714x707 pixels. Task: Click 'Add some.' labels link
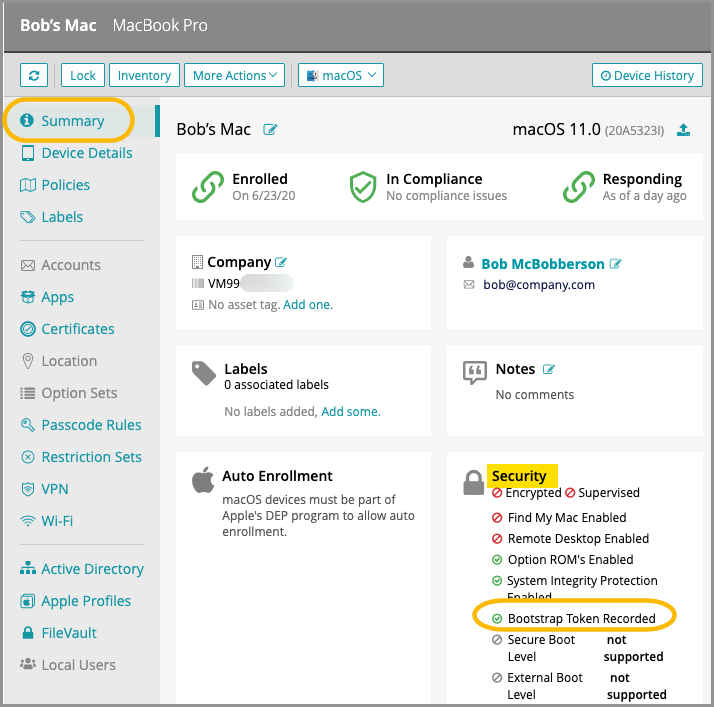[x=351, y=411]
